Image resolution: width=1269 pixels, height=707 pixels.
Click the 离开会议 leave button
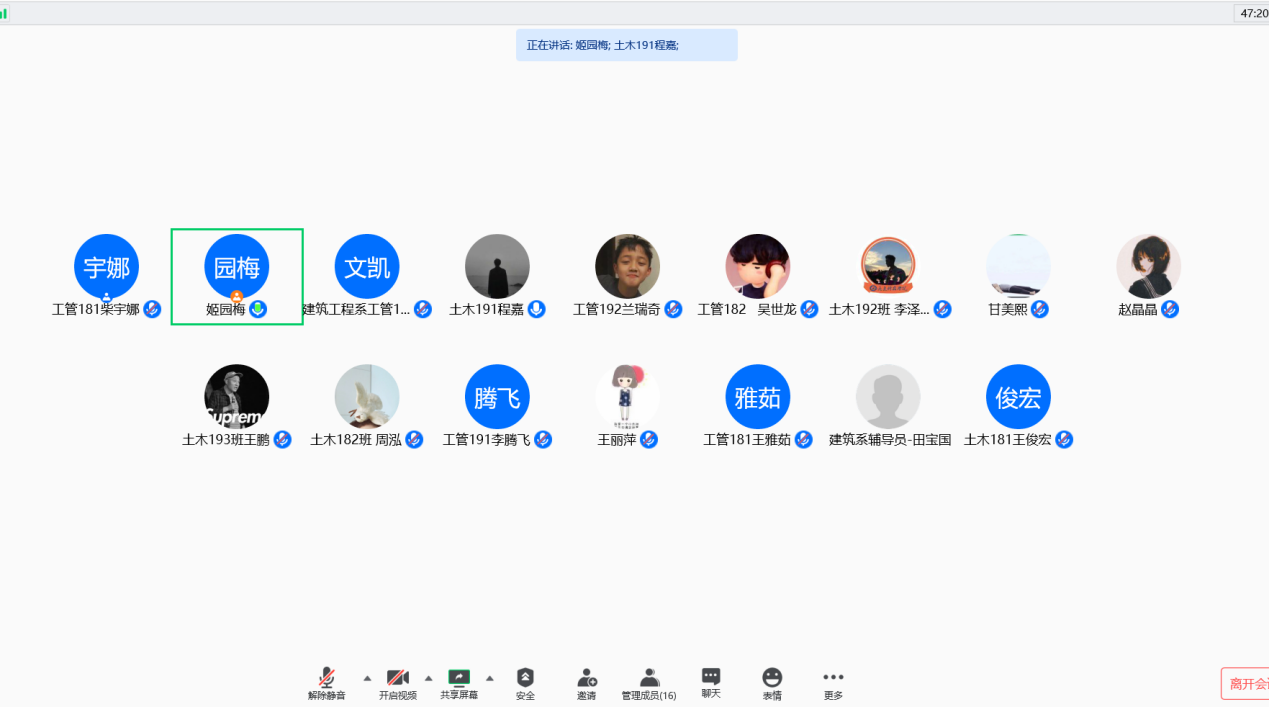click(1245, 684)
